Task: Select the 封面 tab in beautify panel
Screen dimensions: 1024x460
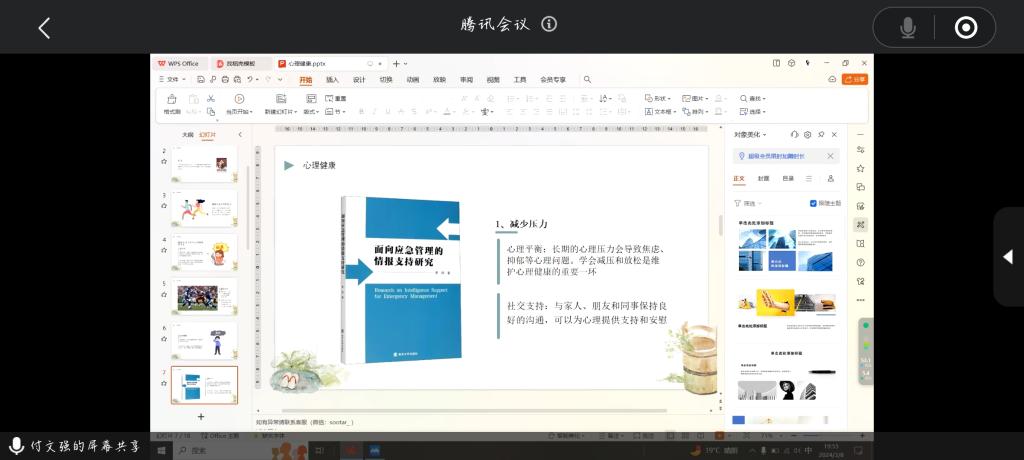Action: tap(763, 179)
